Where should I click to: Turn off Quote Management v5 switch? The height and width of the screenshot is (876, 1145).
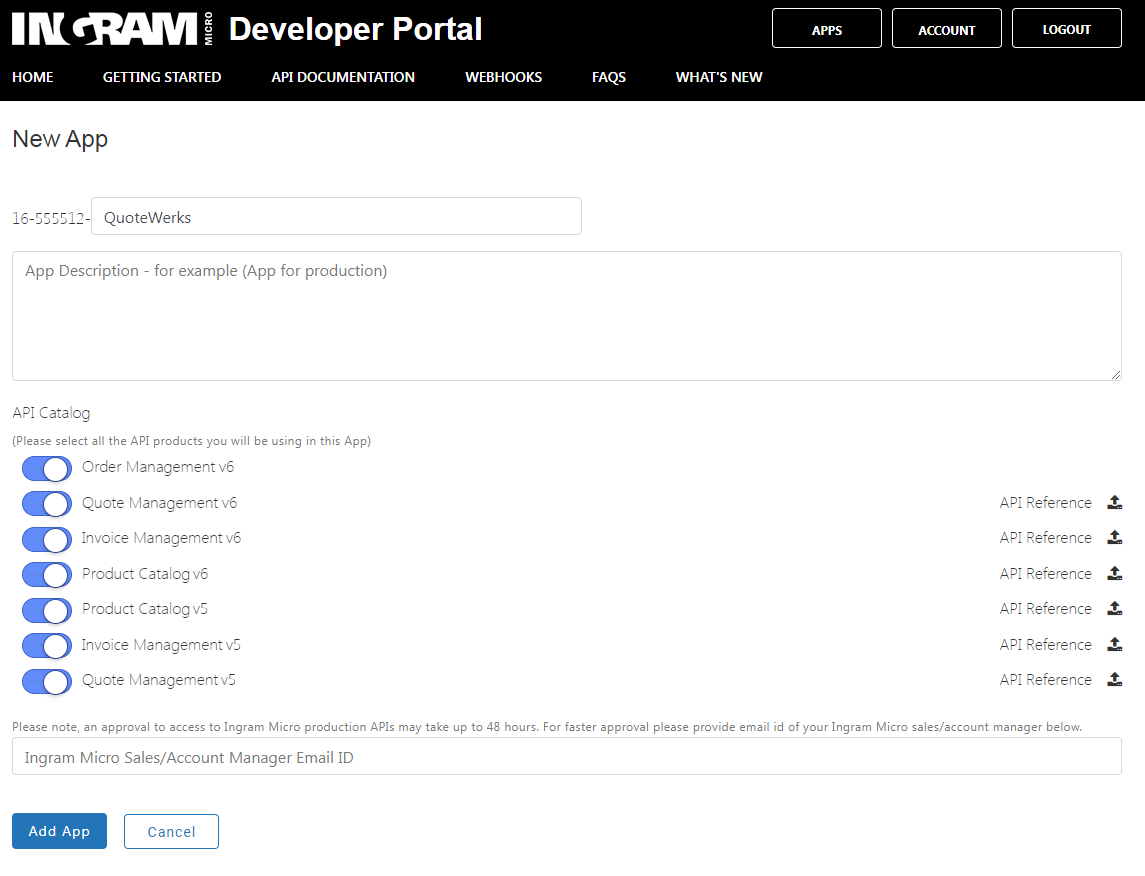click(x=47, y=682)
